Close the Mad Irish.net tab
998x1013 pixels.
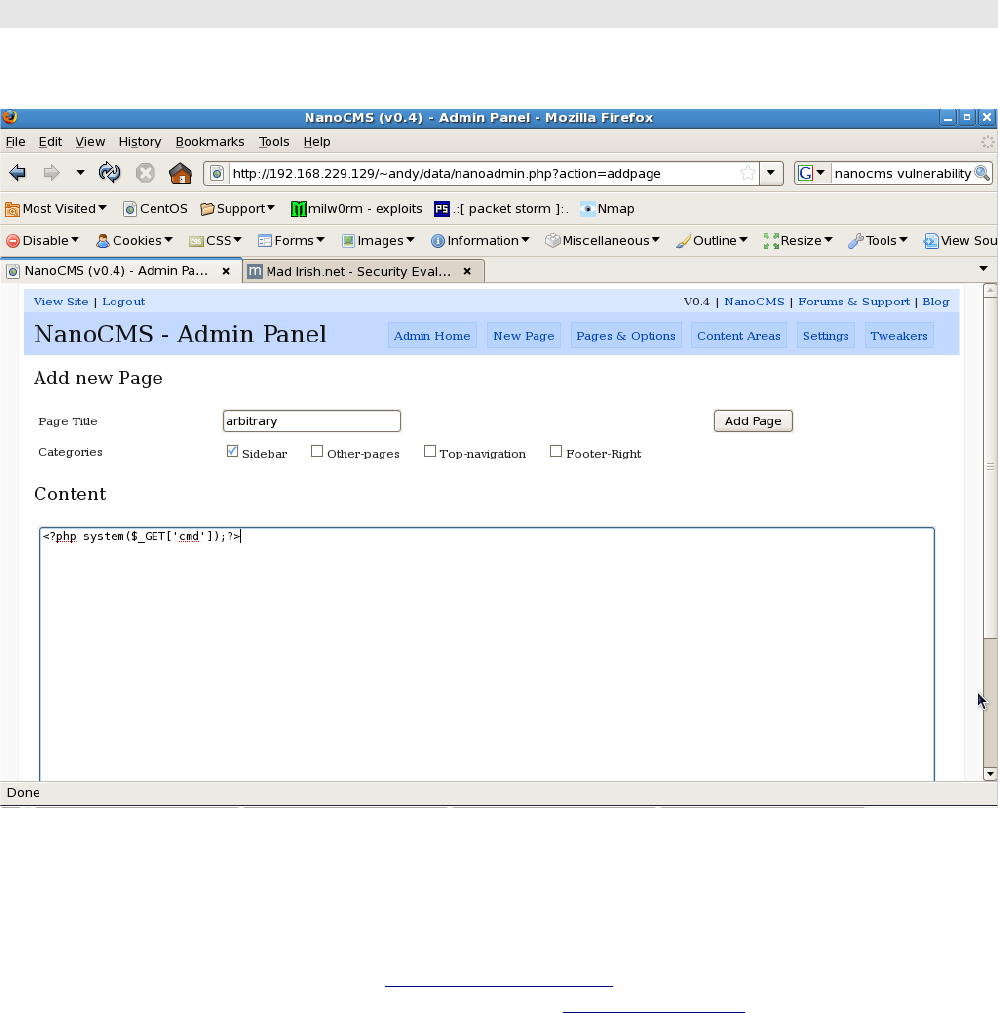(x=467, y=271)
